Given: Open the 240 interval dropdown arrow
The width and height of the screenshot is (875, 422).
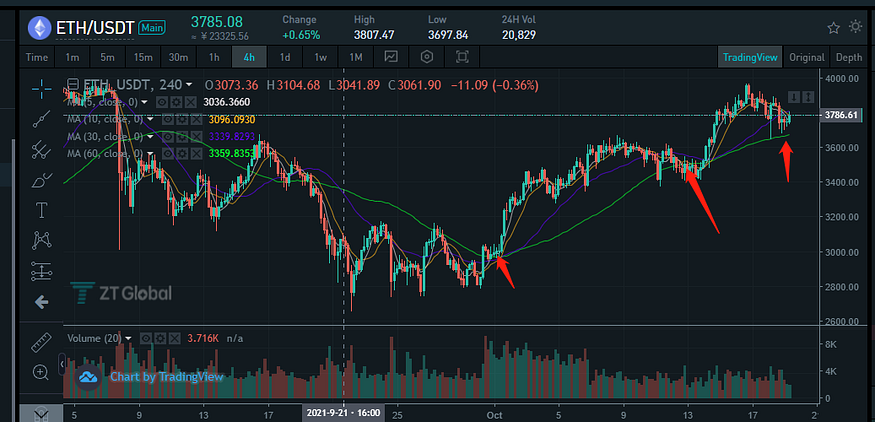Looking at the screenshot, I should pos(189,85).
